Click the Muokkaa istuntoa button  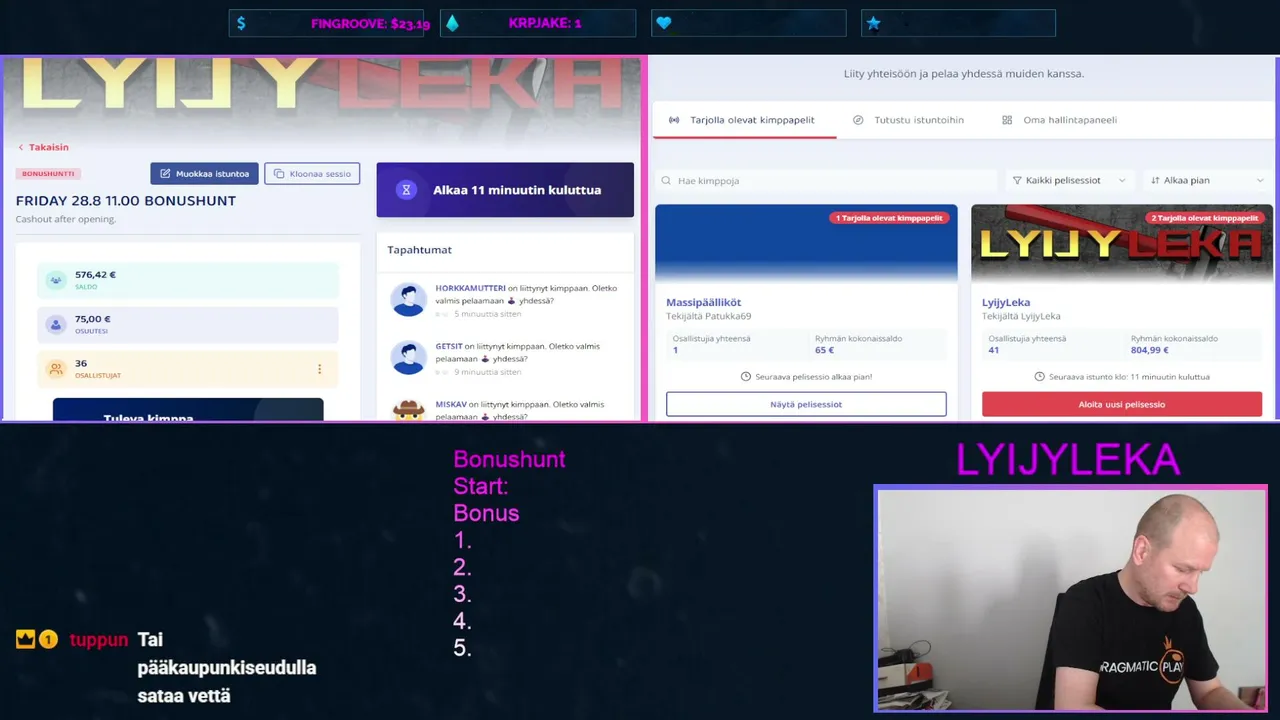pos(205,174)
